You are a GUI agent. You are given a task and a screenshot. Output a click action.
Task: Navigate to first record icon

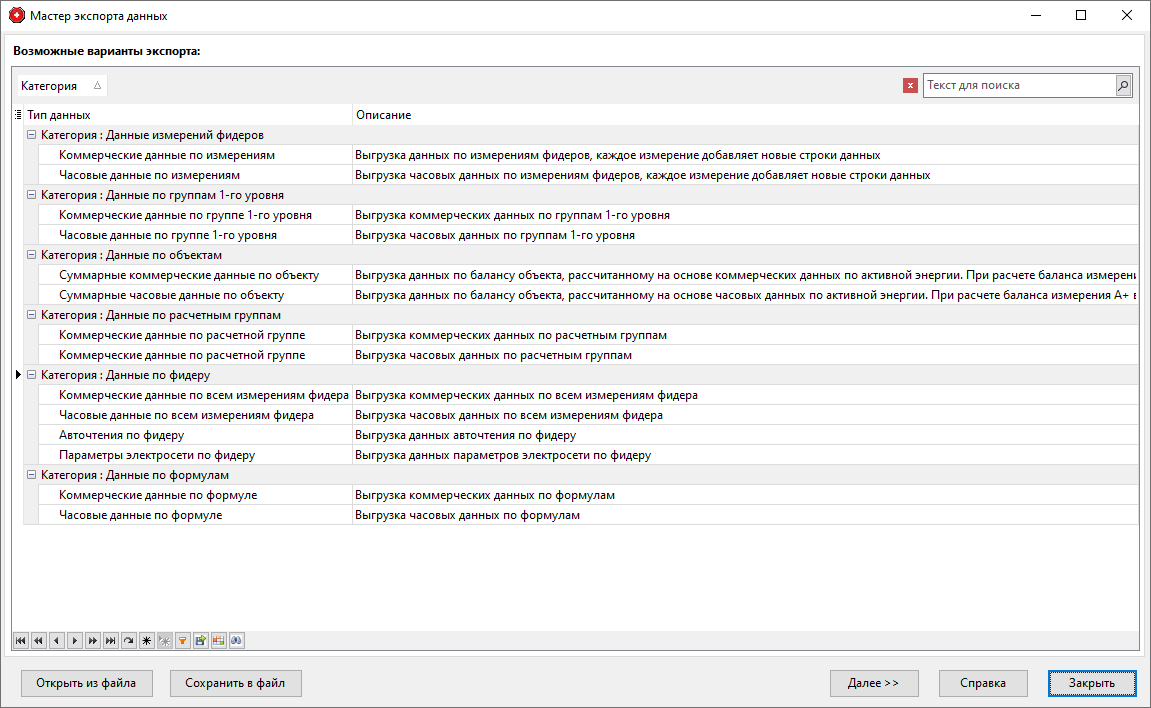[x=21, y=640]
